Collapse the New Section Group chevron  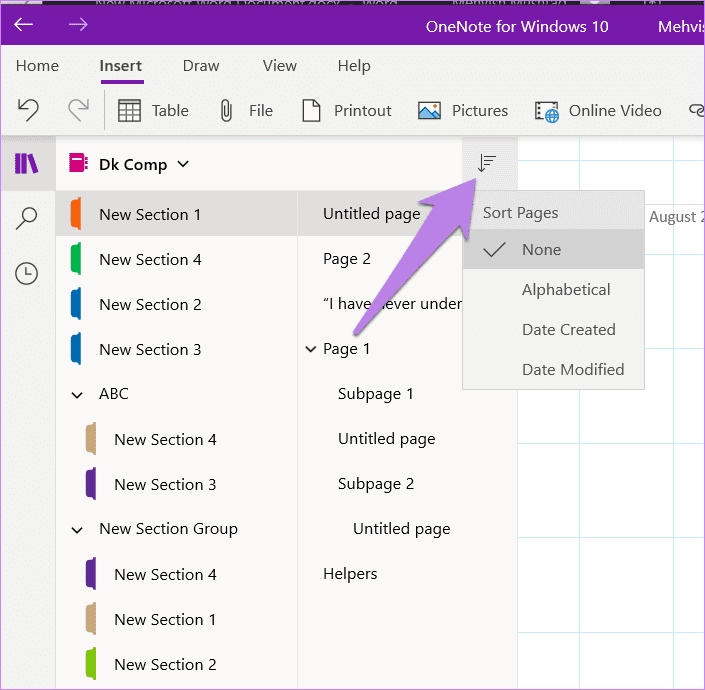coord(77,530)
